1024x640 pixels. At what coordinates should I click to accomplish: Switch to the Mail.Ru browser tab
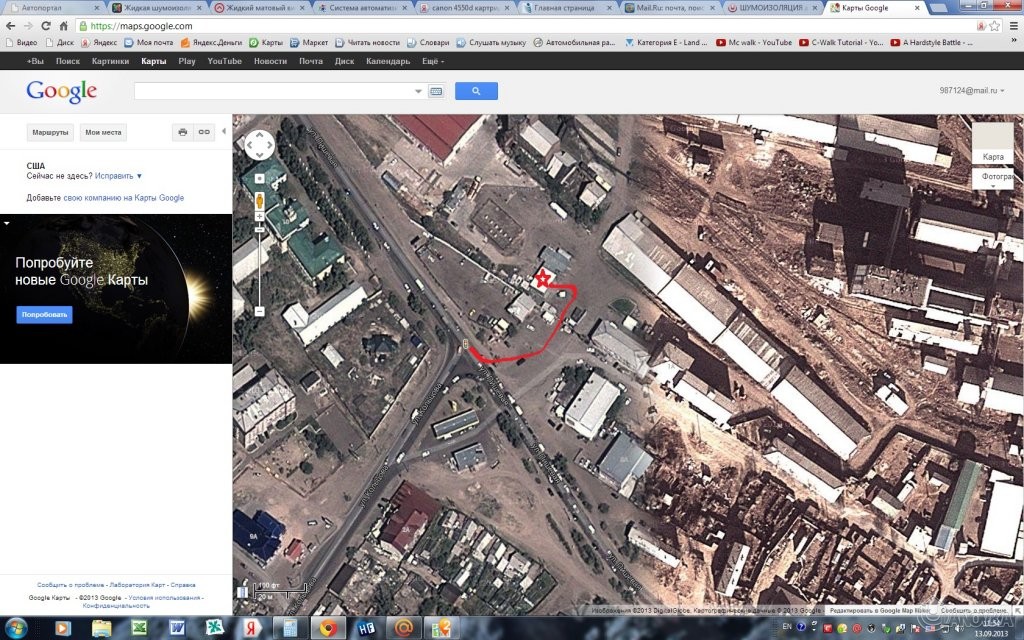click(x=670, y=8)
